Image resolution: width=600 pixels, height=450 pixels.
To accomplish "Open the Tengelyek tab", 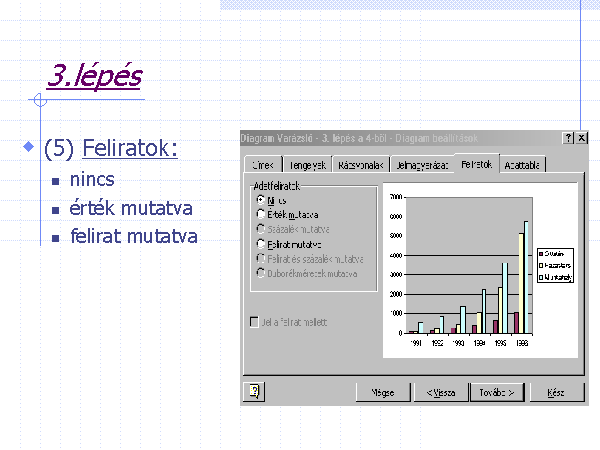I will (x=306, y=165).
